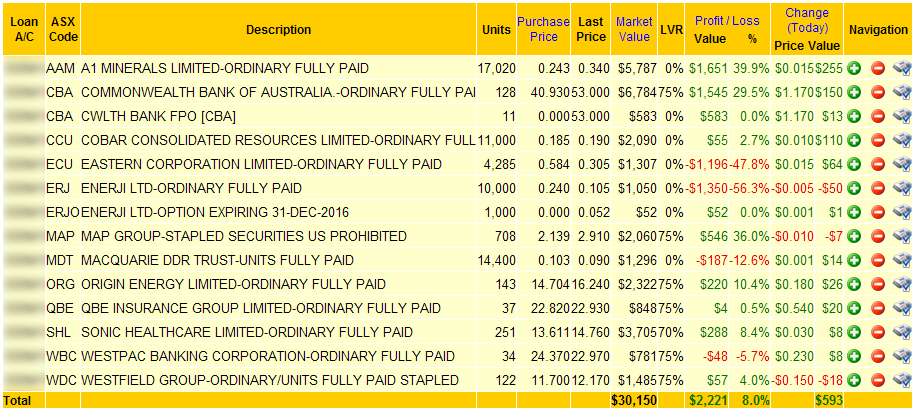Click green plus icon in CCU row
915x411 pixels.
click(854, 140)
